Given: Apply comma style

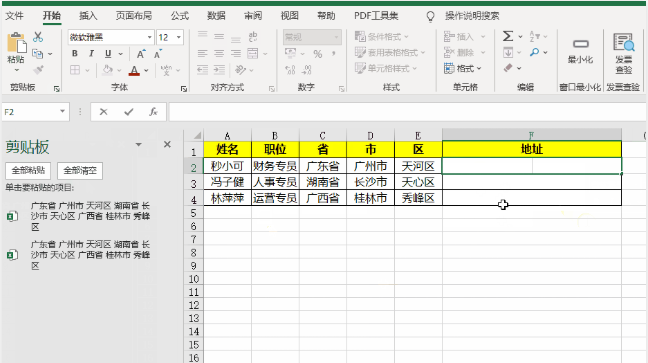Looking at the screenshot, I should point(334,54).
